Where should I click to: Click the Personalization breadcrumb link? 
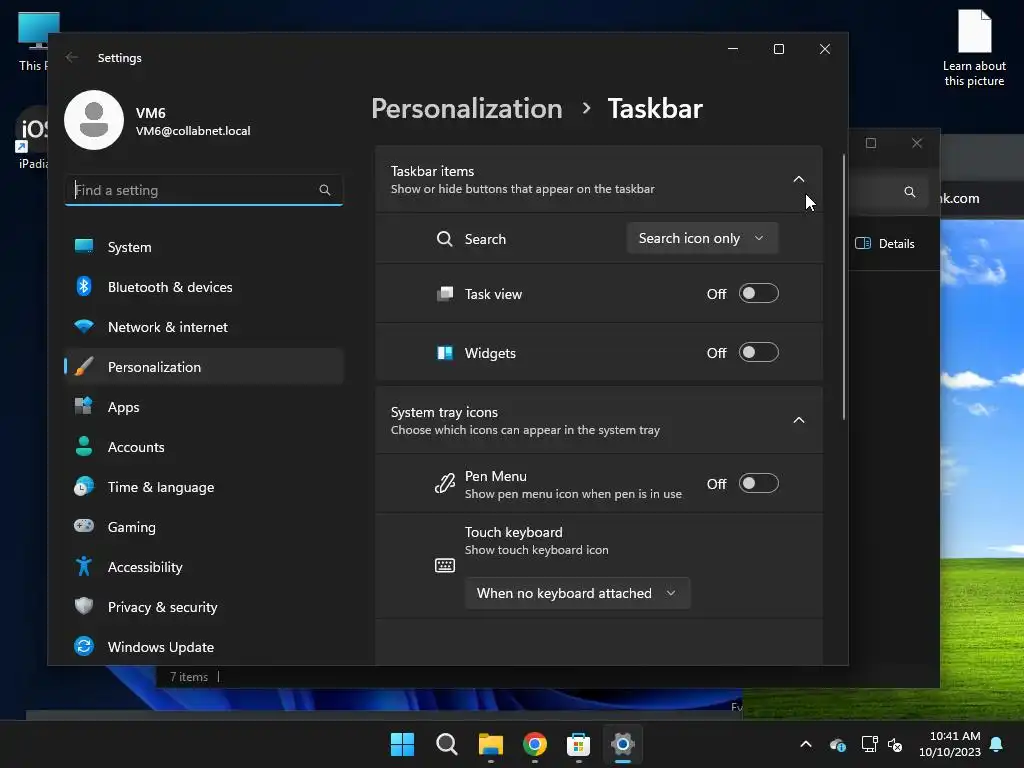point(467,108)
